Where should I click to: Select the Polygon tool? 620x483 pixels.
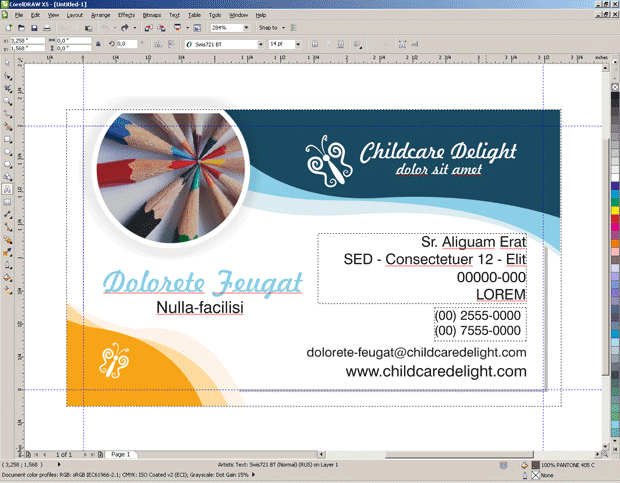[x=8, y=164]
